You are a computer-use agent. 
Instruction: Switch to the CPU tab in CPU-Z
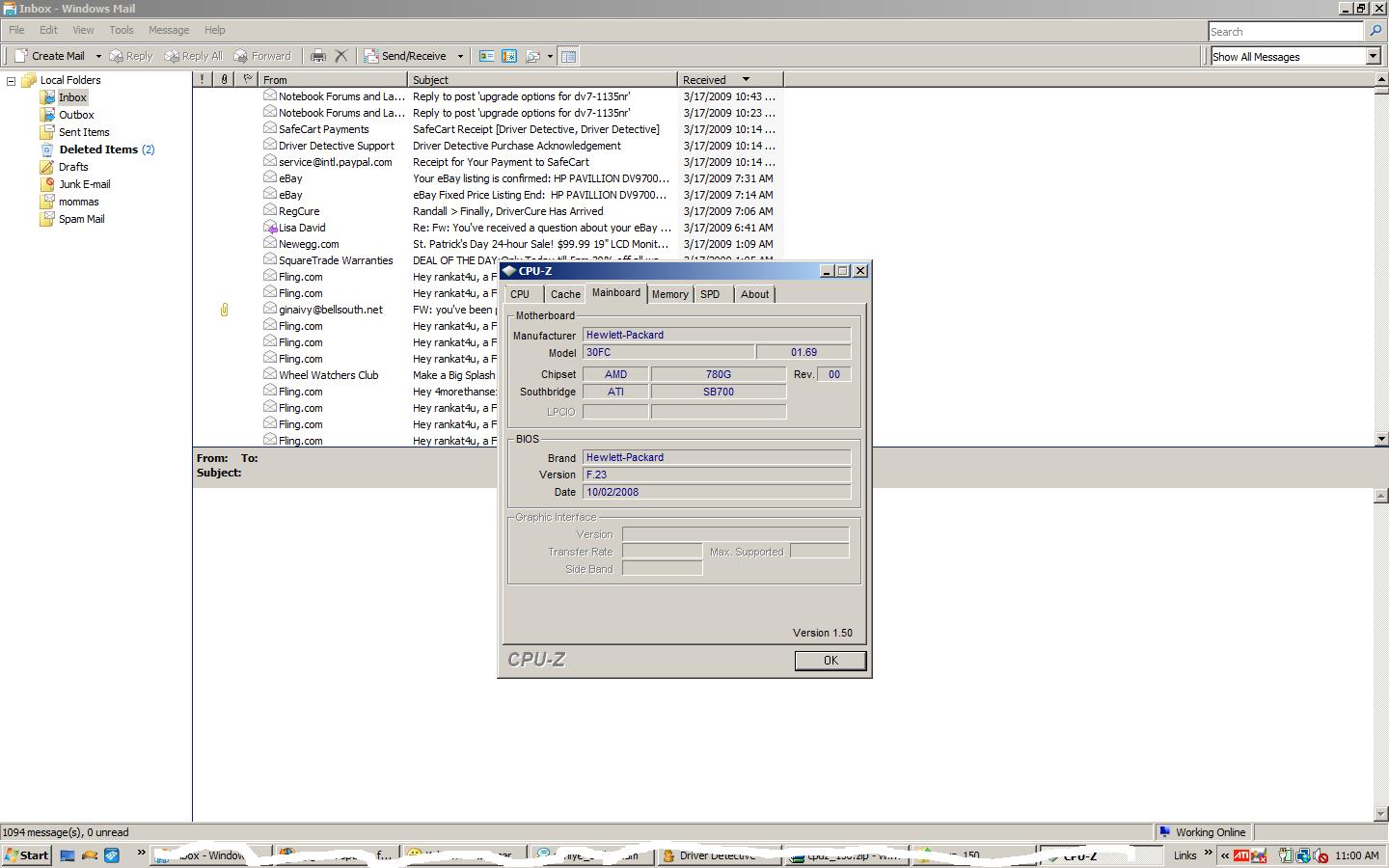520,294
